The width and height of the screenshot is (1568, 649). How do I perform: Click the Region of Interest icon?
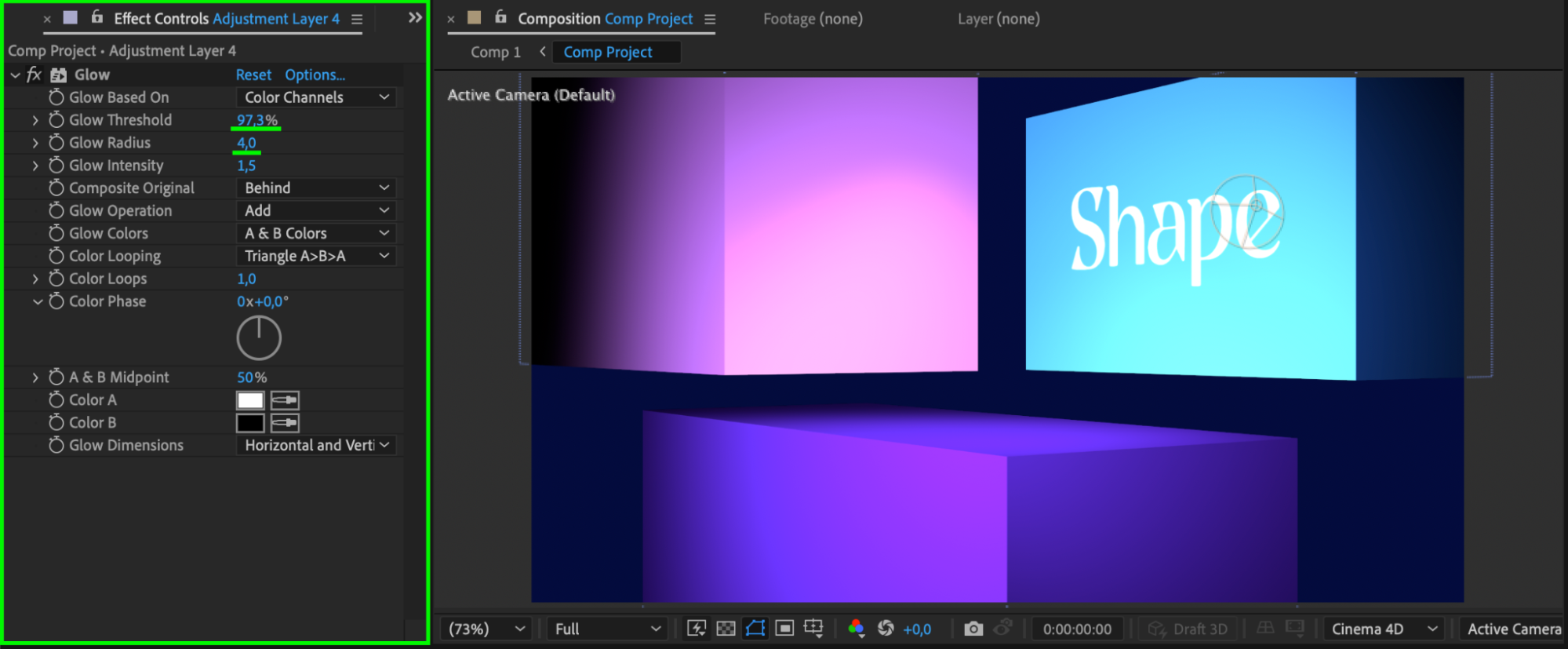click(x=784, y=629)
